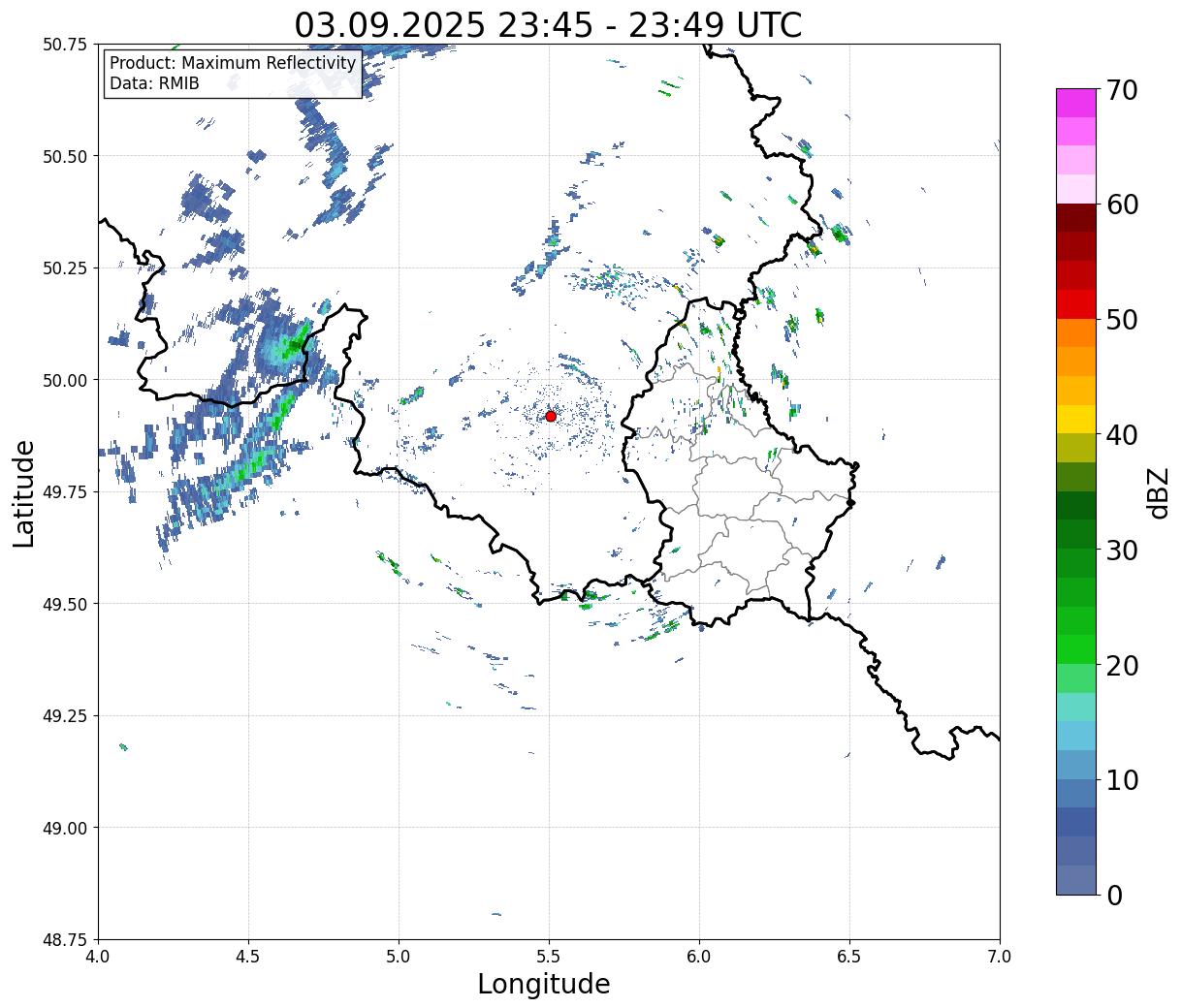The image size is (1182, 1008).
Task: Click the colorbar tick label 10
Action: click(1122, 780)
